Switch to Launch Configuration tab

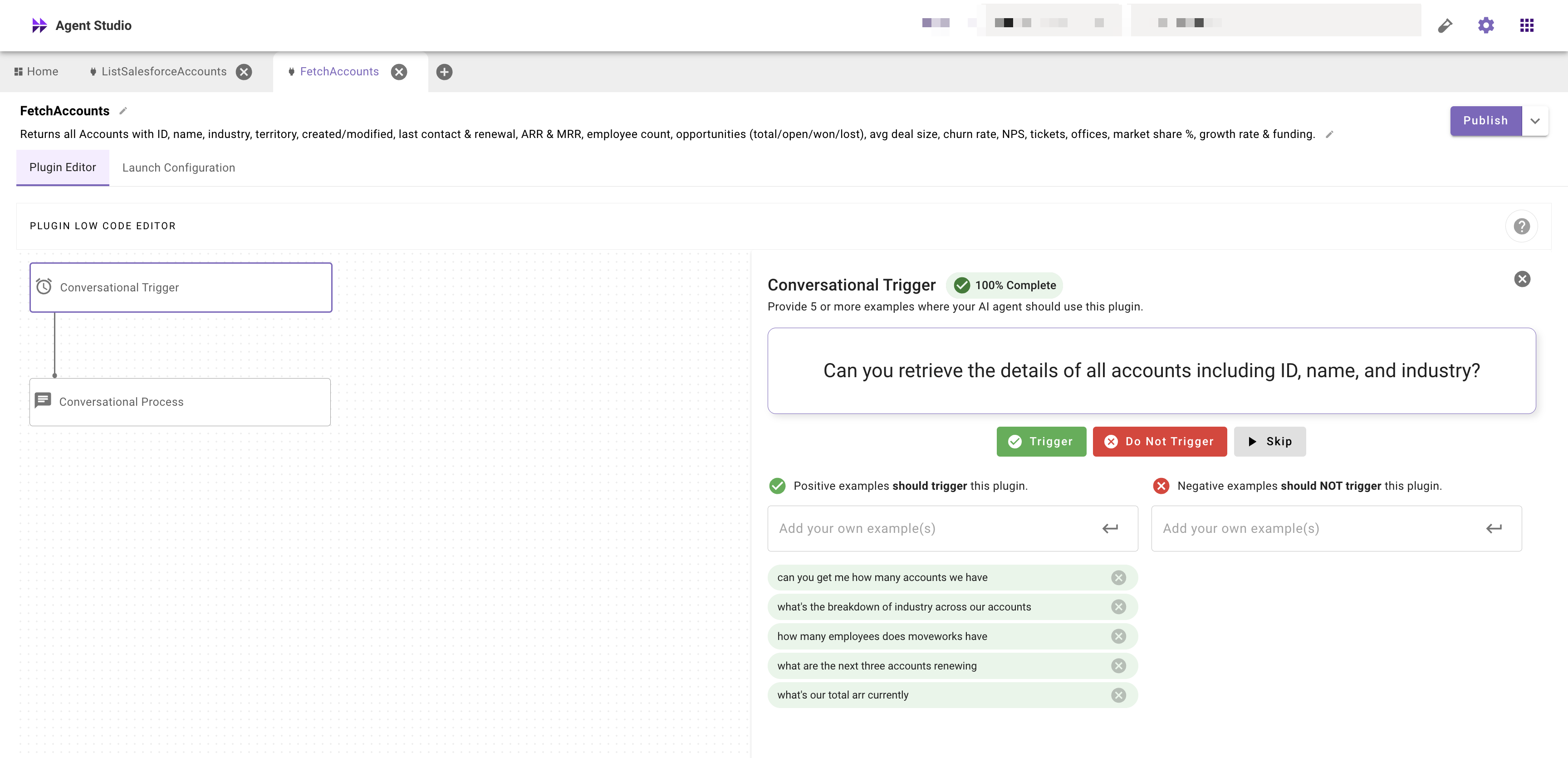(x=178, y=168)
